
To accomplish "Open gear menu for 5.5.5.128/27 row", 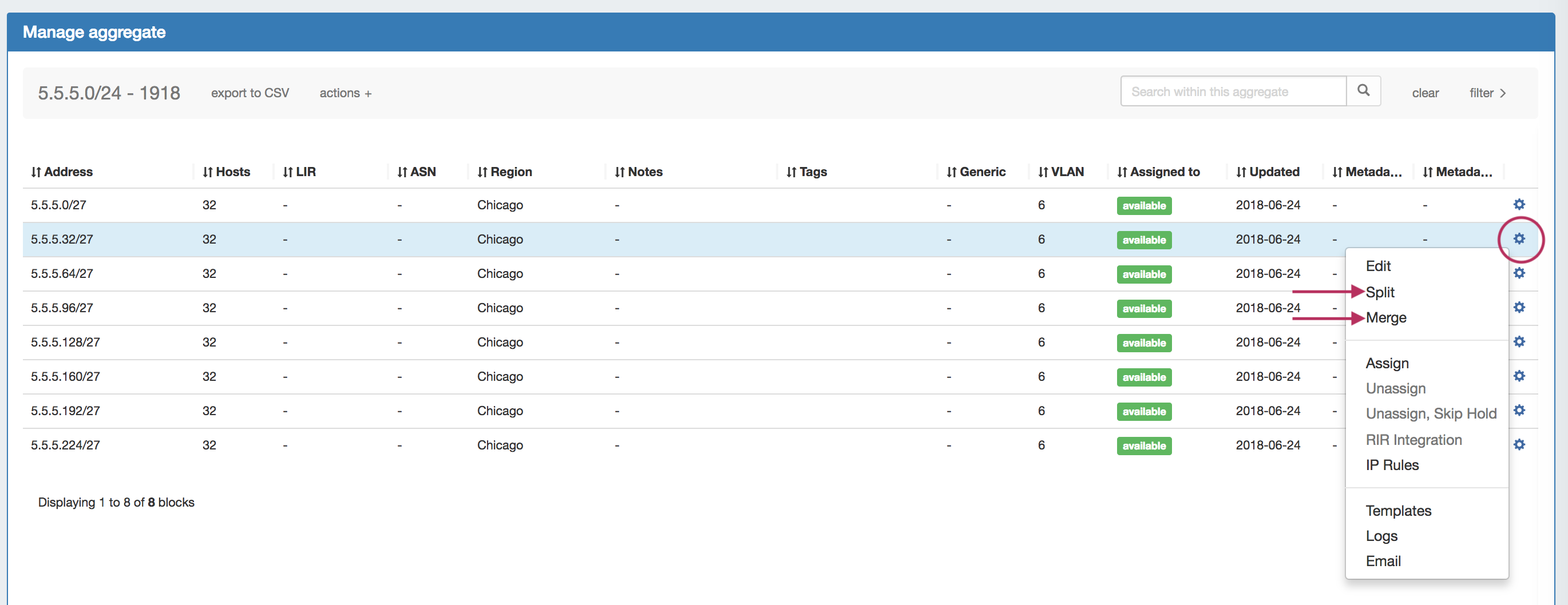I will (1519, 342).
